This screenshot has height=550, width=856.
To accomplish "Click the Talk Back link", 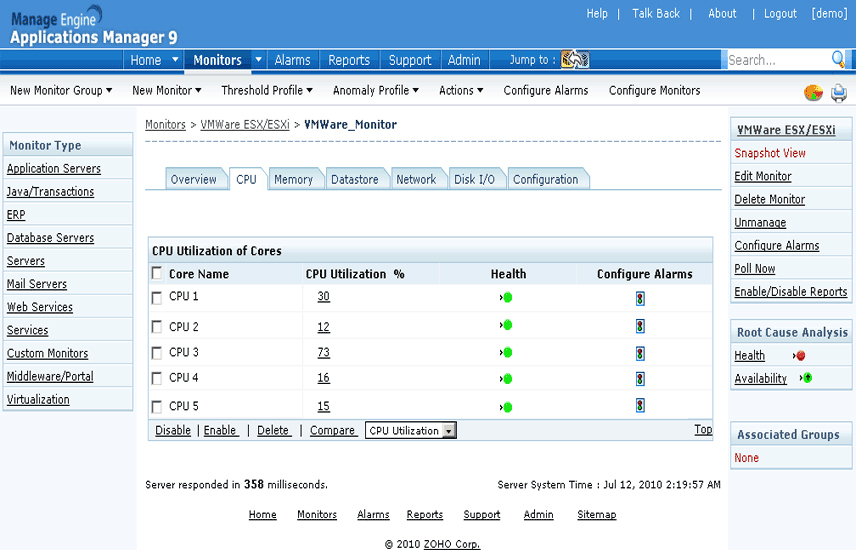I will tap(656, 14).
